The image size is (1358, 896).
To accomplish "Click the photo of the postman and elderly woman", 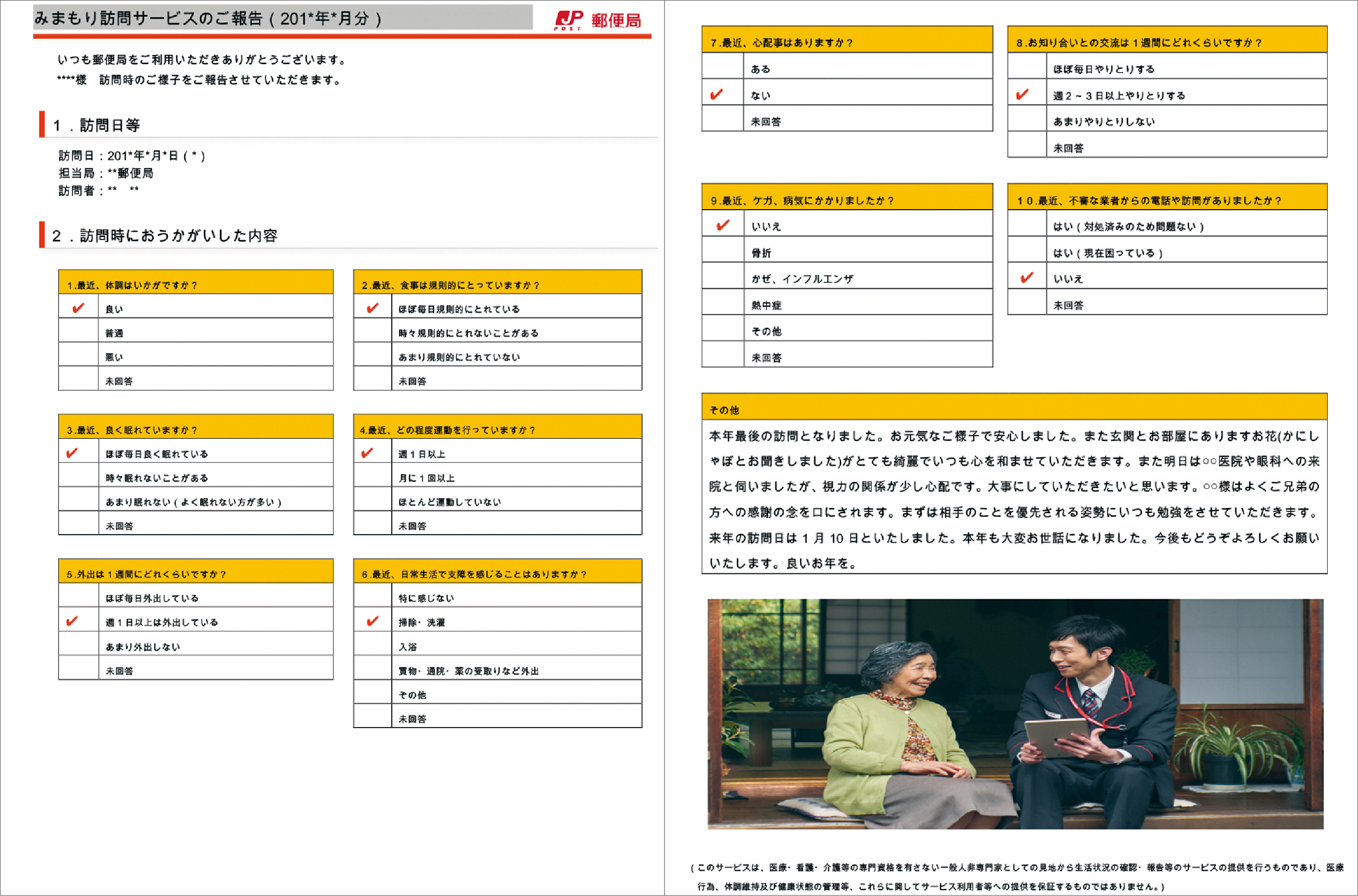I will (1015, 714).
